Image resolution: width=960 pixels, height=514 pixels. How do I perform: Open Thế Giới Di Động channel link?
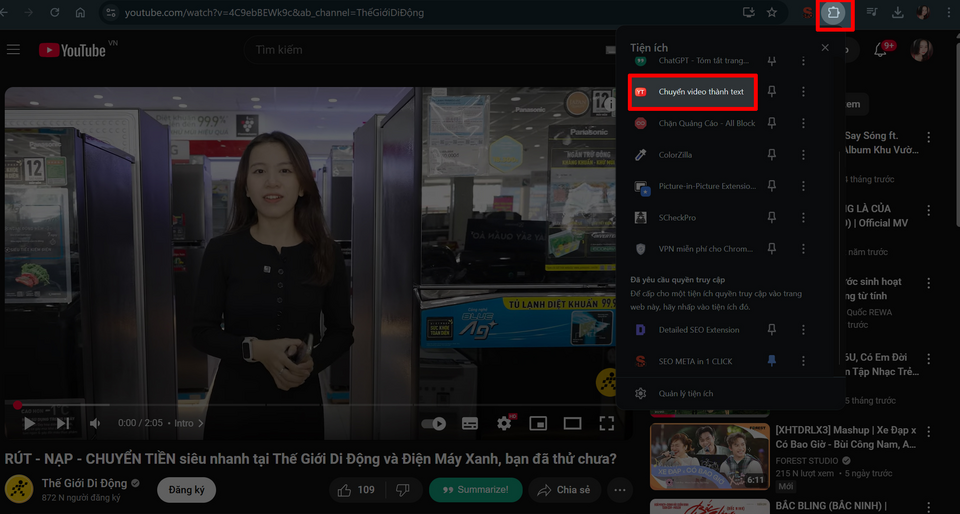coord(84,483)
